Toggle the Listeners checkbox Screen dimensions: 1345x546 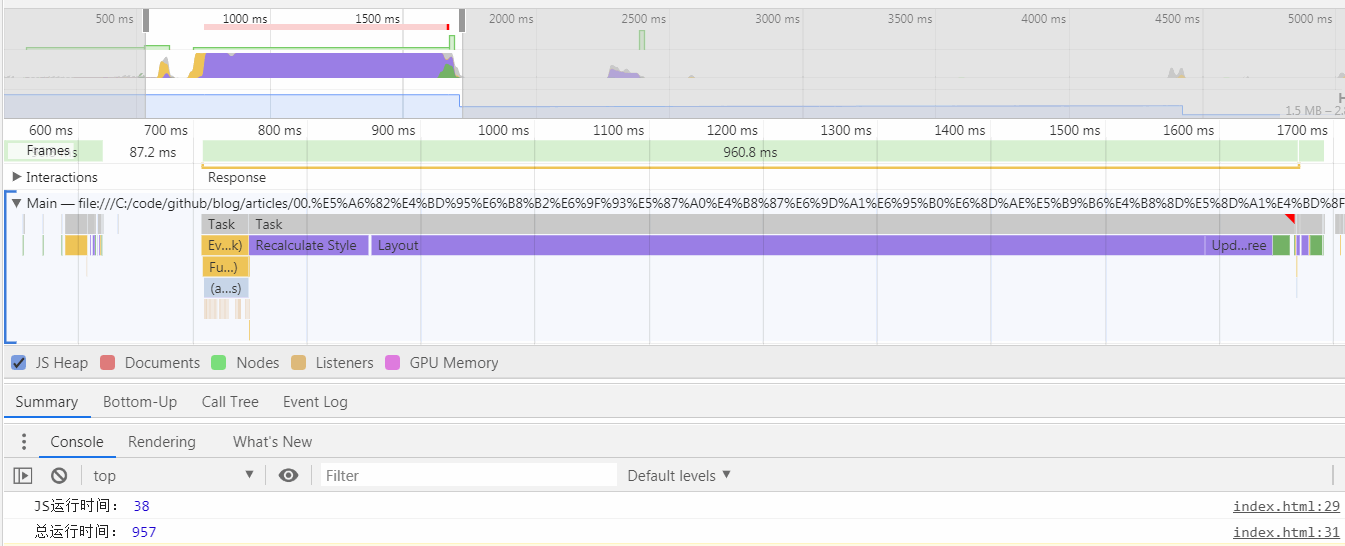pyautogui.click(x=298, y=362)
